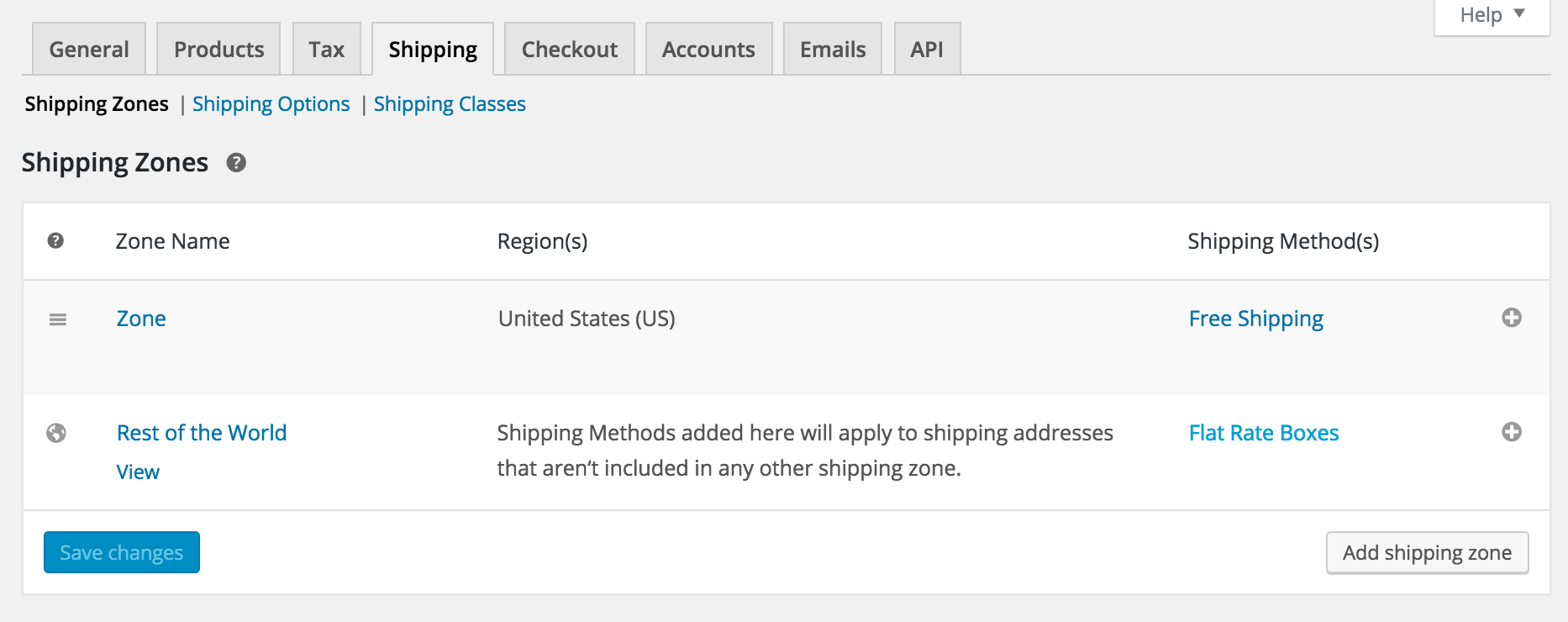Switch to the Emails tab
1568x622 pixels.
point(832,50)
